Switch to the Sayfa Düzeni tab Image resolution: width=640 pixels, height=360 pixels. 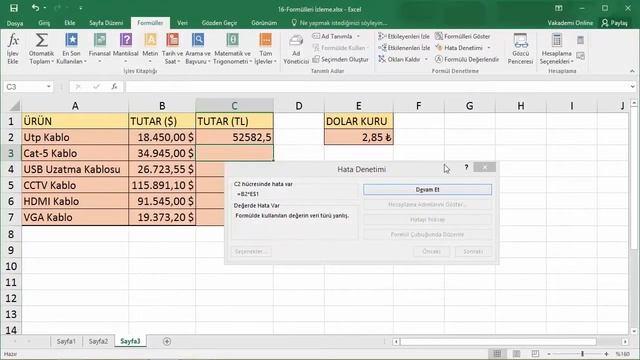106,23
